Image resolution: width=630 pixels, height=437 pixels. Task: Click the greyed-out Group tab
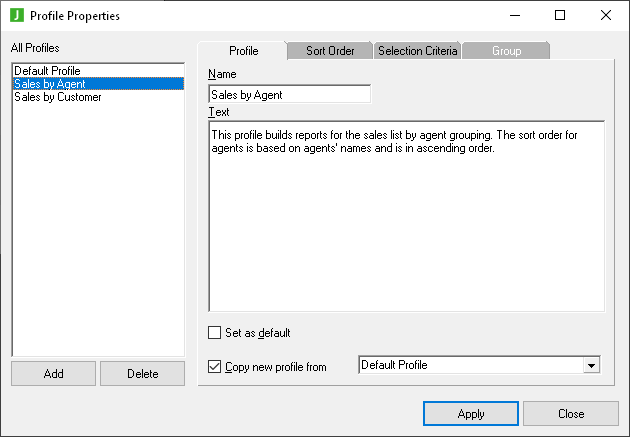coord(506,51)
